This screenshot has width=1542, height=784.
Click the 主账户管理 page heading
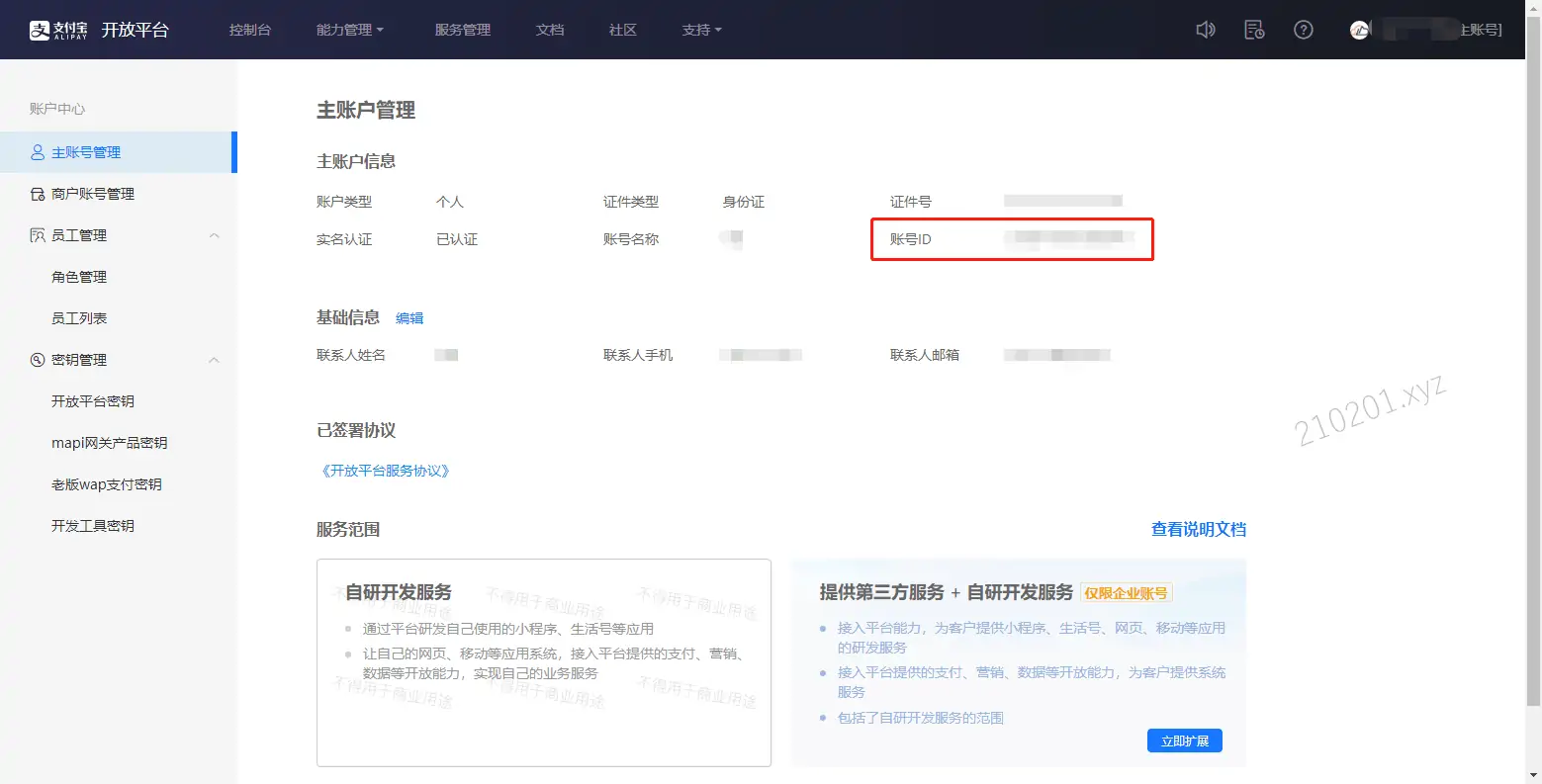pos(366,111)
